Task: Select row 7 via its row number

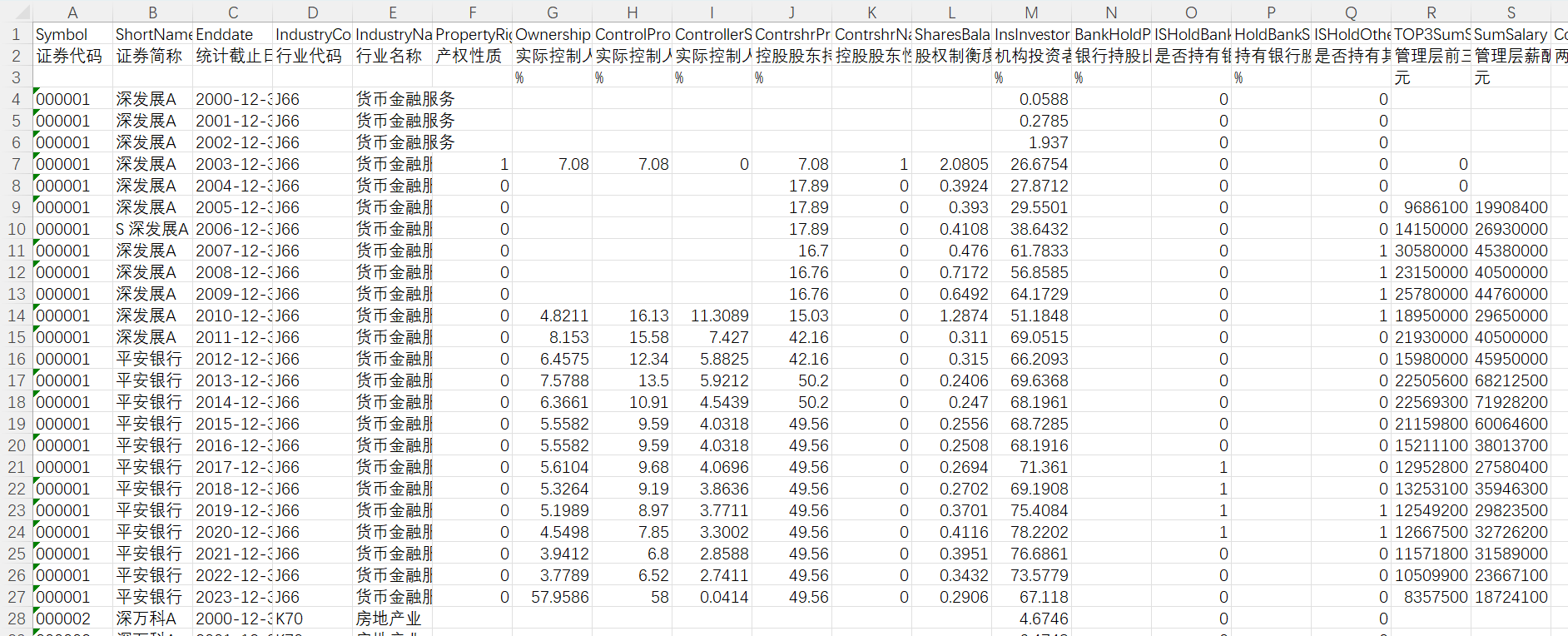Action: click(16, 164)
